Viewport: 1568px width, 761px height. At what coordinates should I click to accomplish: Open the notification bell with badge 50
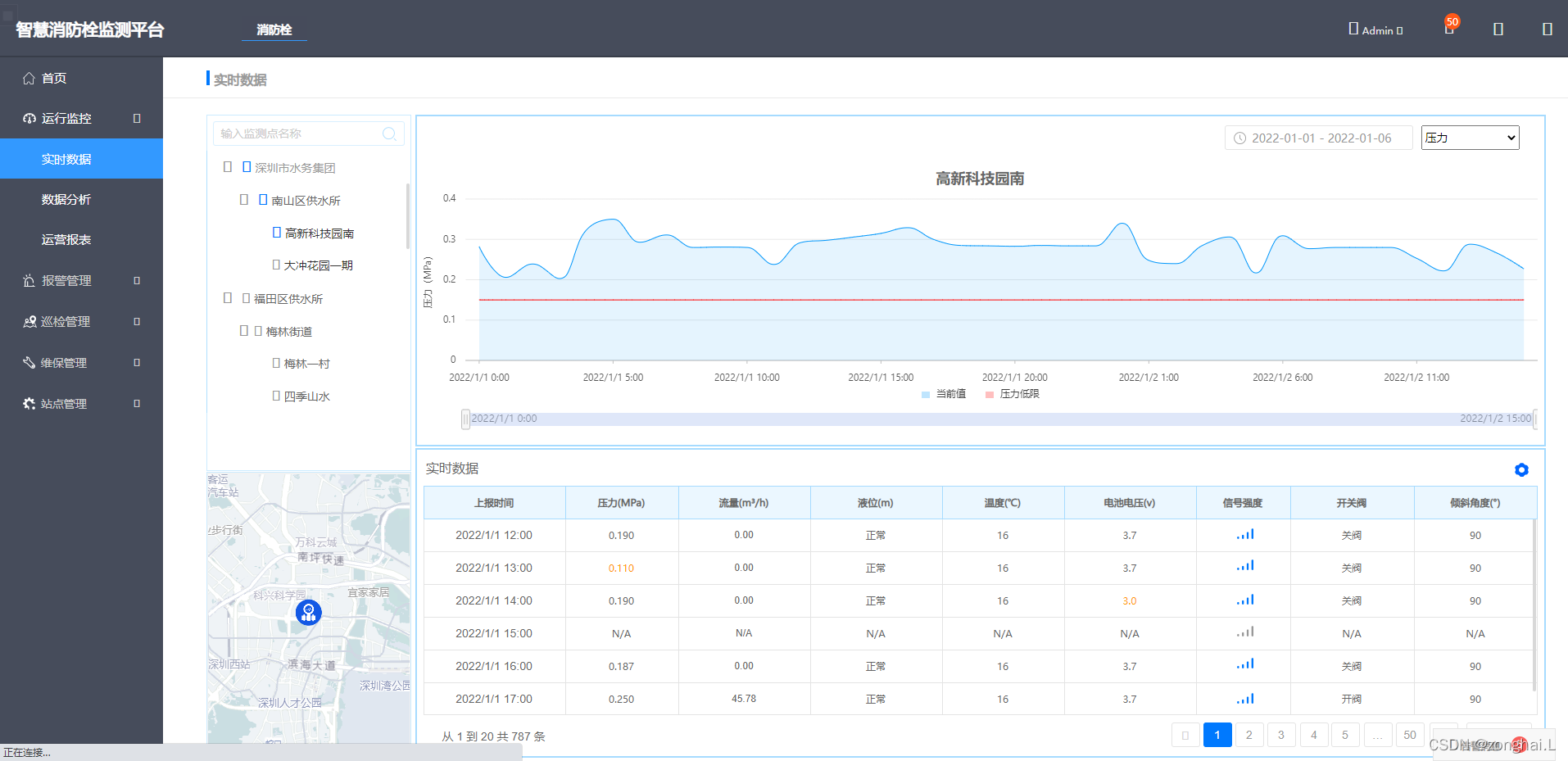1449,28
